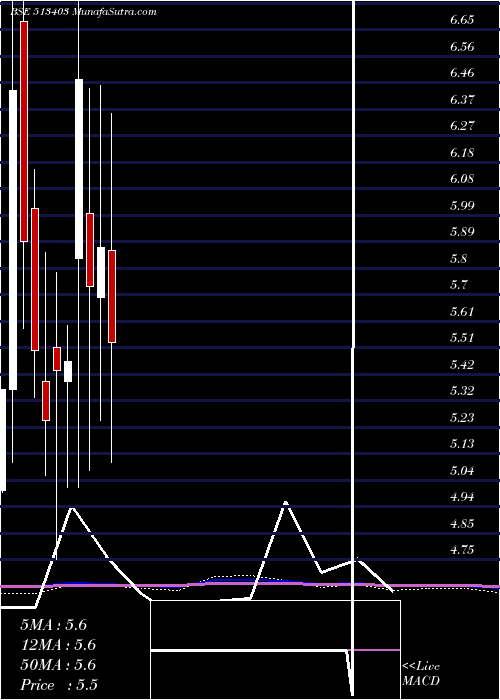Click the tallest red candlestick near 6.65
The height and width of the screenshot is (700, 500).
24,131
